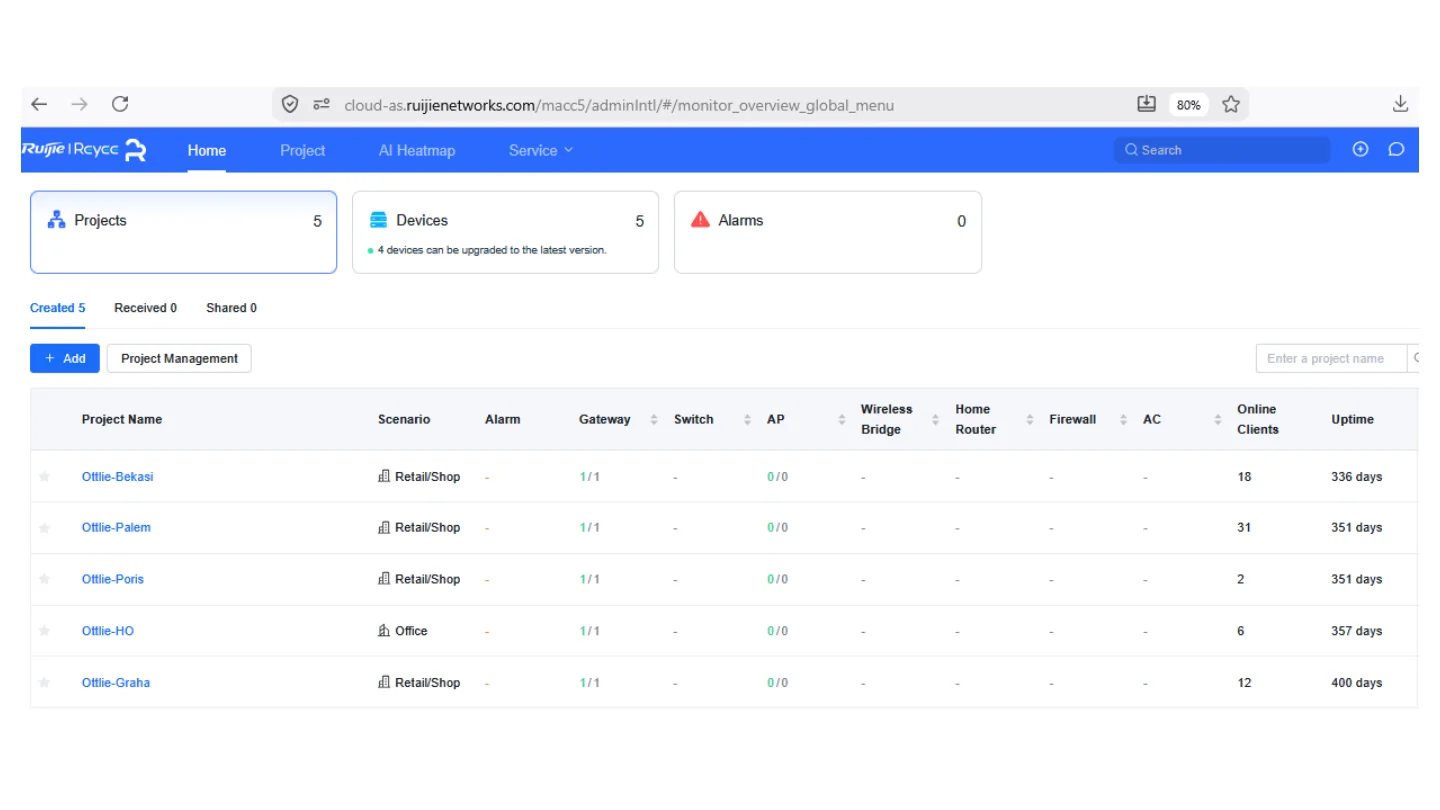Click the shield tracking protection icon

click(x=290, y=104)
